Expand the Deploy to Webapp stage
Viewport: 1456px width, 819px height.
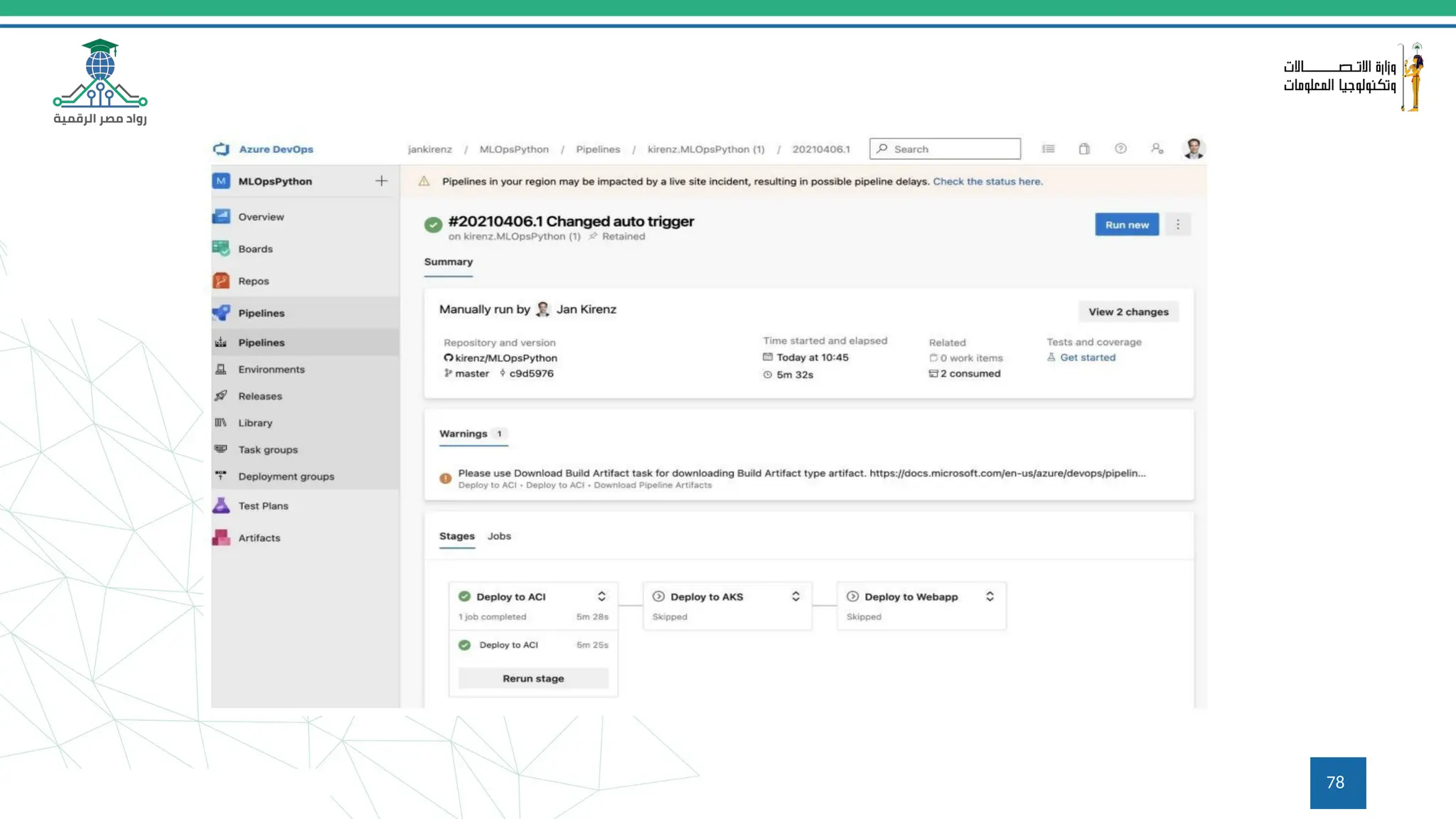point(990,596)
